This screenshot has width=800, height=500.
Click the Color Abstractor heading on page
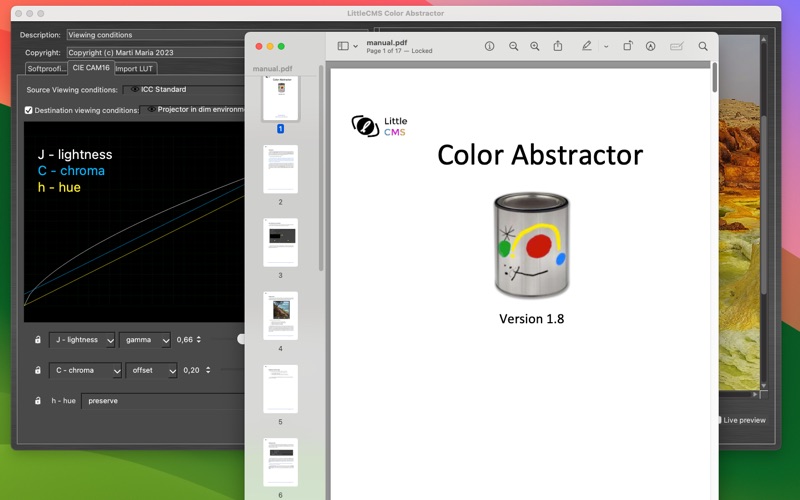point(540,155)
